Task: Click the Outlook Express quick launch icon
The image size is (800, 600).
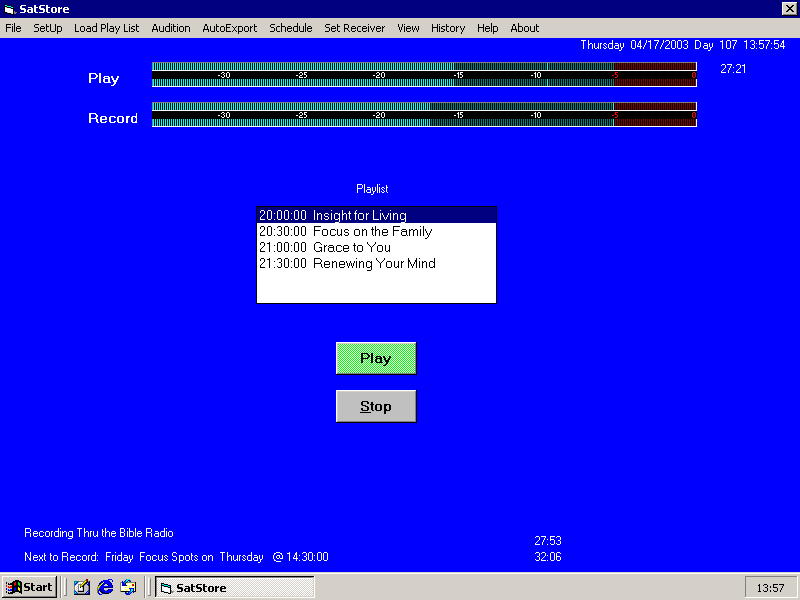Action: 128,587
